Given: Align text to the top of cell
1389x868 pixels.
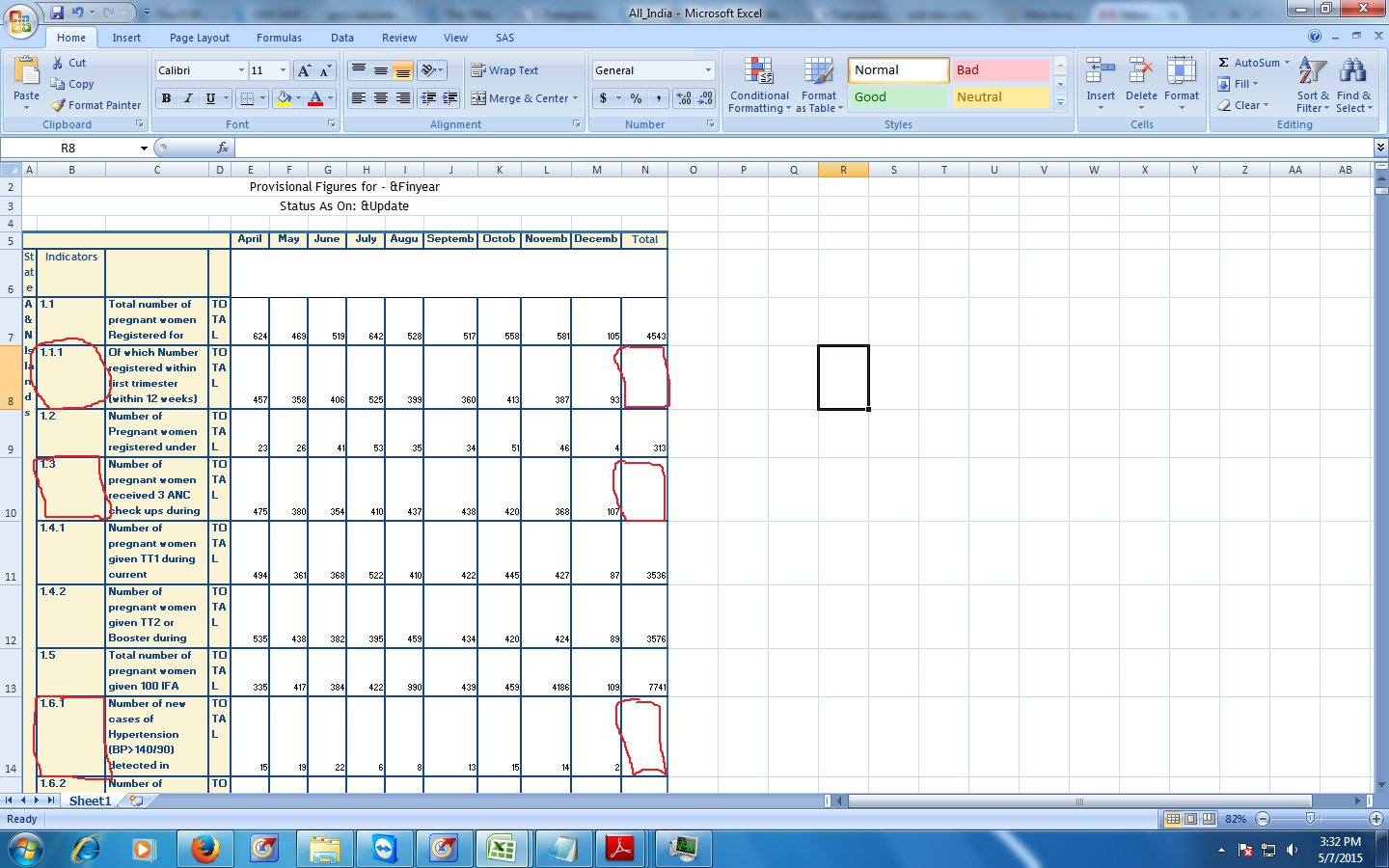Looking at the screenshot, I should pos(359,70).
